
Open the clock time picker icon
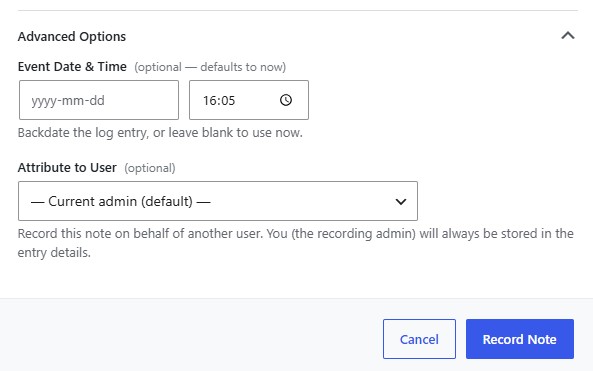click(x=286, y=100)
